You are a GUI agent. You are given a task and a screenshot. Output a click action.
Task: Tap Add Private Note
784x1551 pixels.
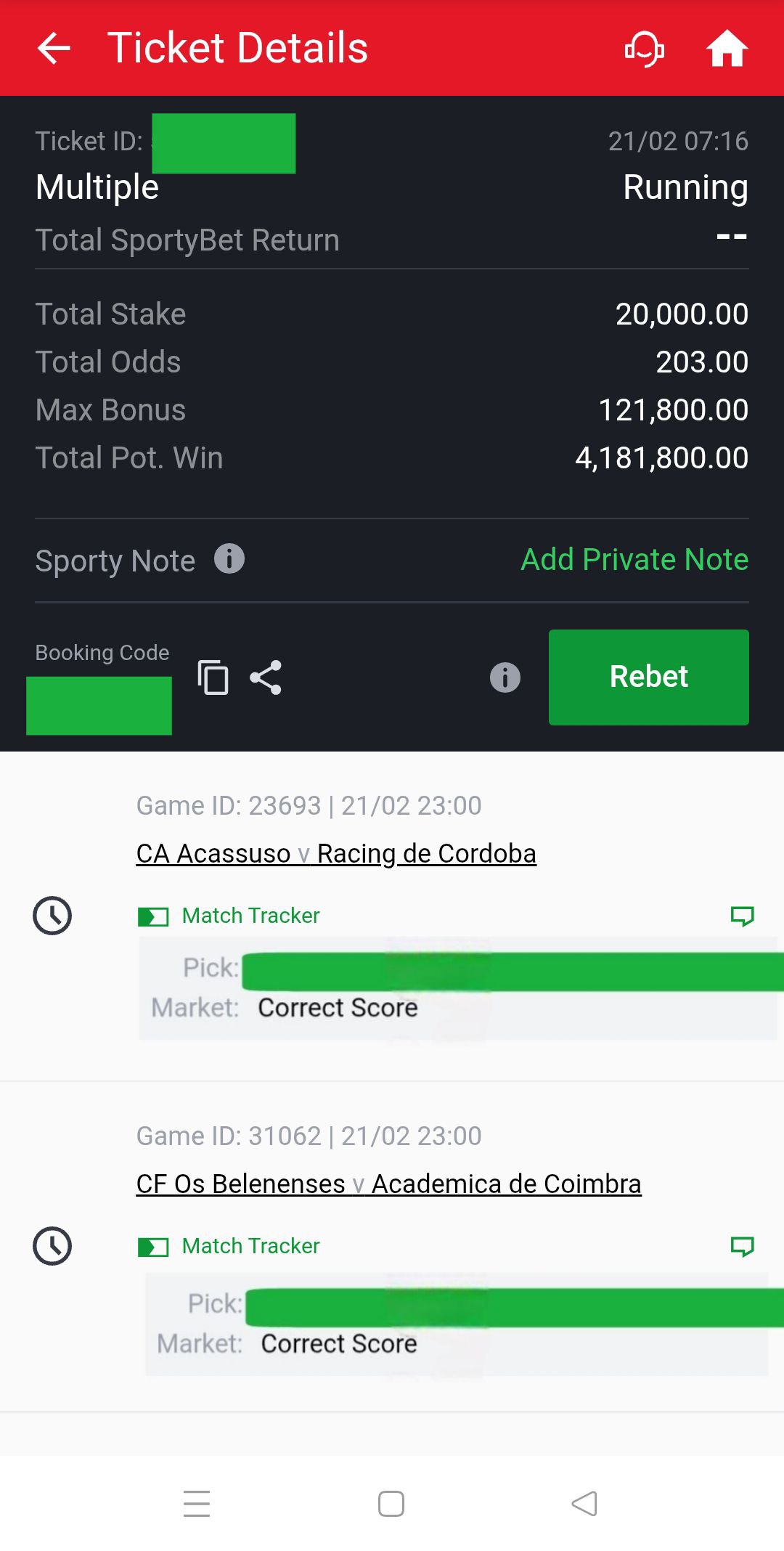click(x=634, y=560)
